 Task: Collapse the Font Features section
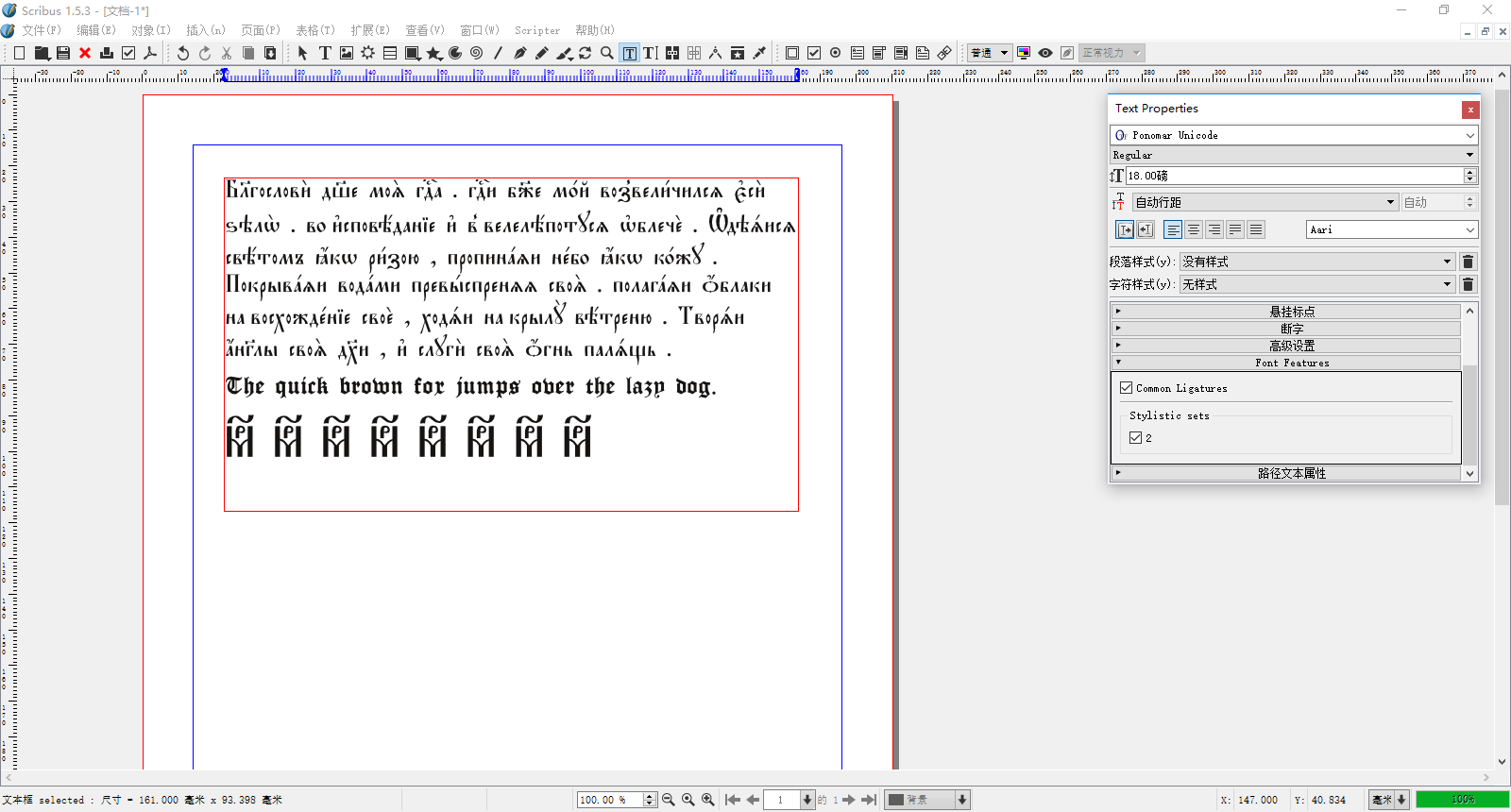pyautogui.click(x=1286, y=363)
